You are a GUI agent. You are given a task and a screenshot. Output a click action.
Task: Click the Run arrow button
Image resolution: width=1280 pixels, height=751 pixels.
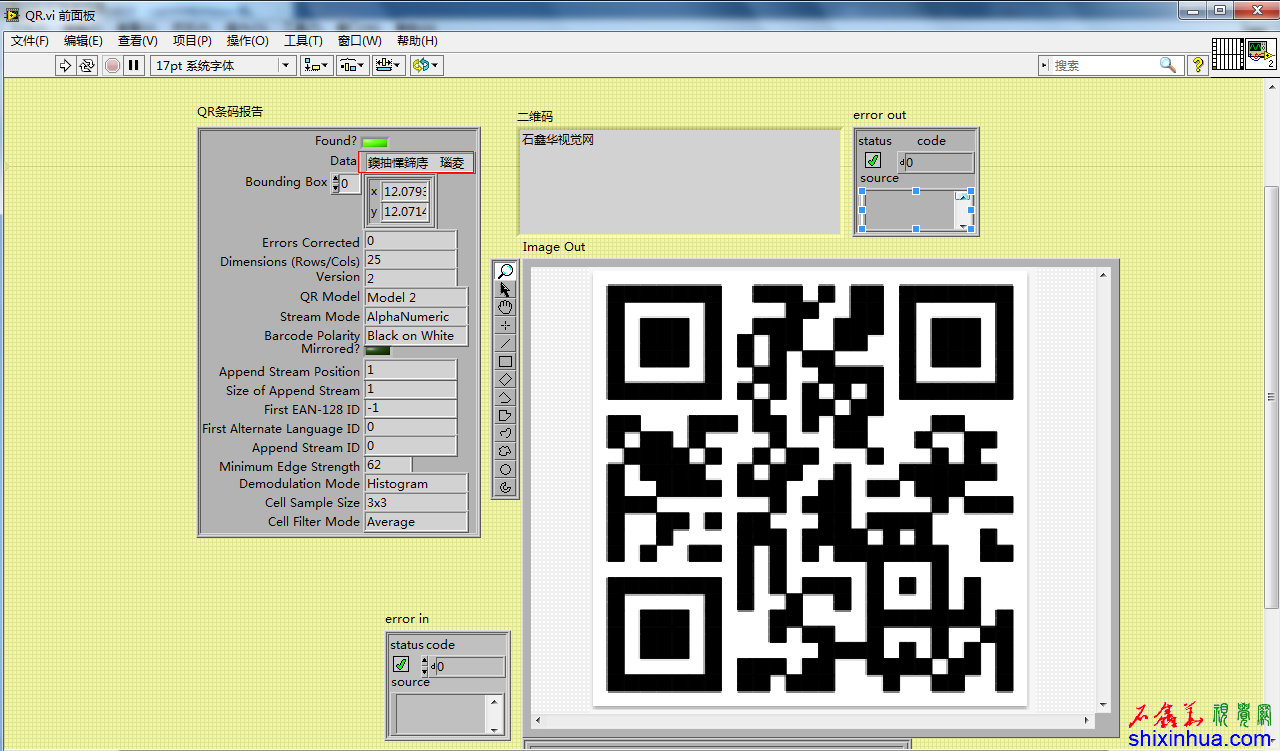[65, 65]
